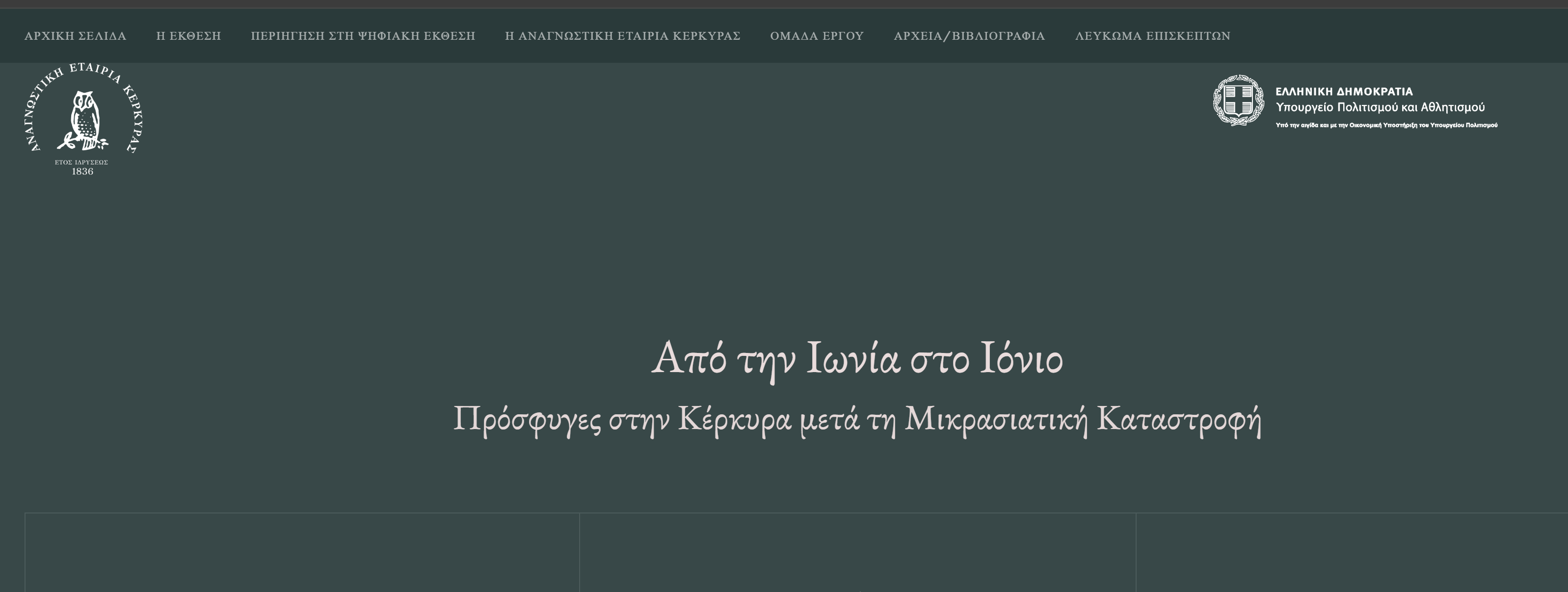Go to Η ΕΚΘΕΣΗ page
This screenshot has height=592, width=1568.
point(188,36)
